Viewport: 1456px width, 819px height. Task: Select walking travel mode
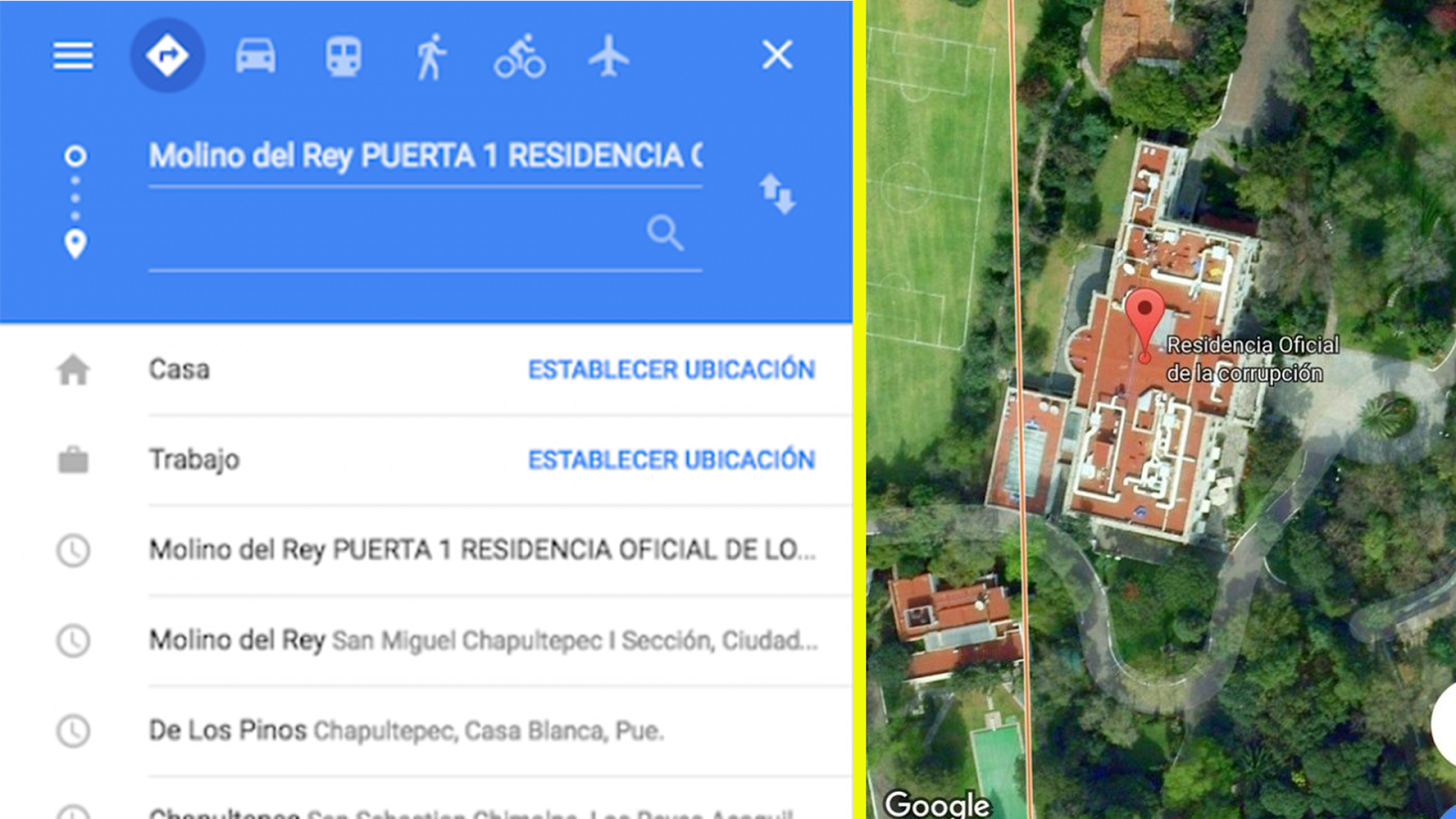coord(431,56)
